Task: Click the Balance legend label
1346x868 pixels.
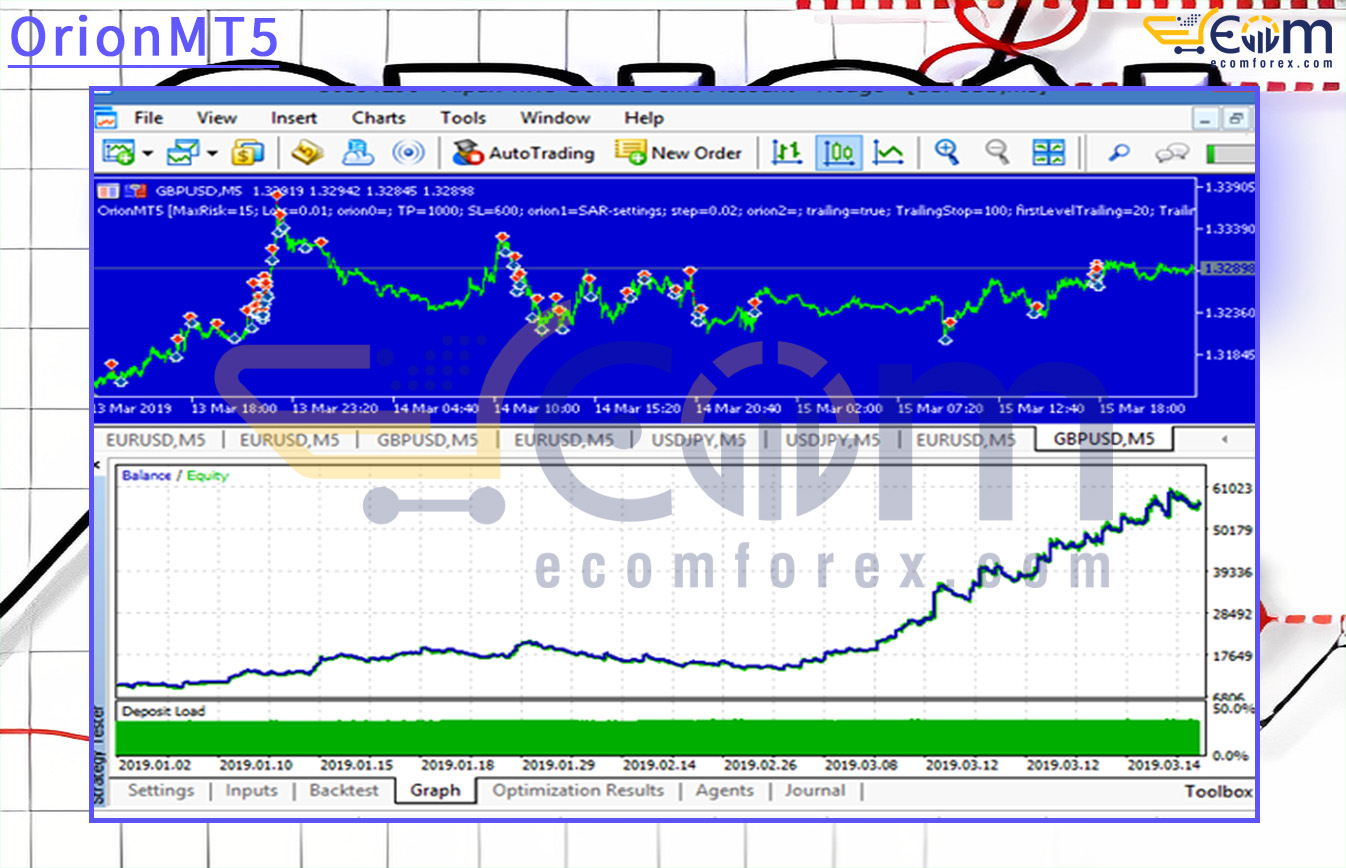Action: coord(146,476)
